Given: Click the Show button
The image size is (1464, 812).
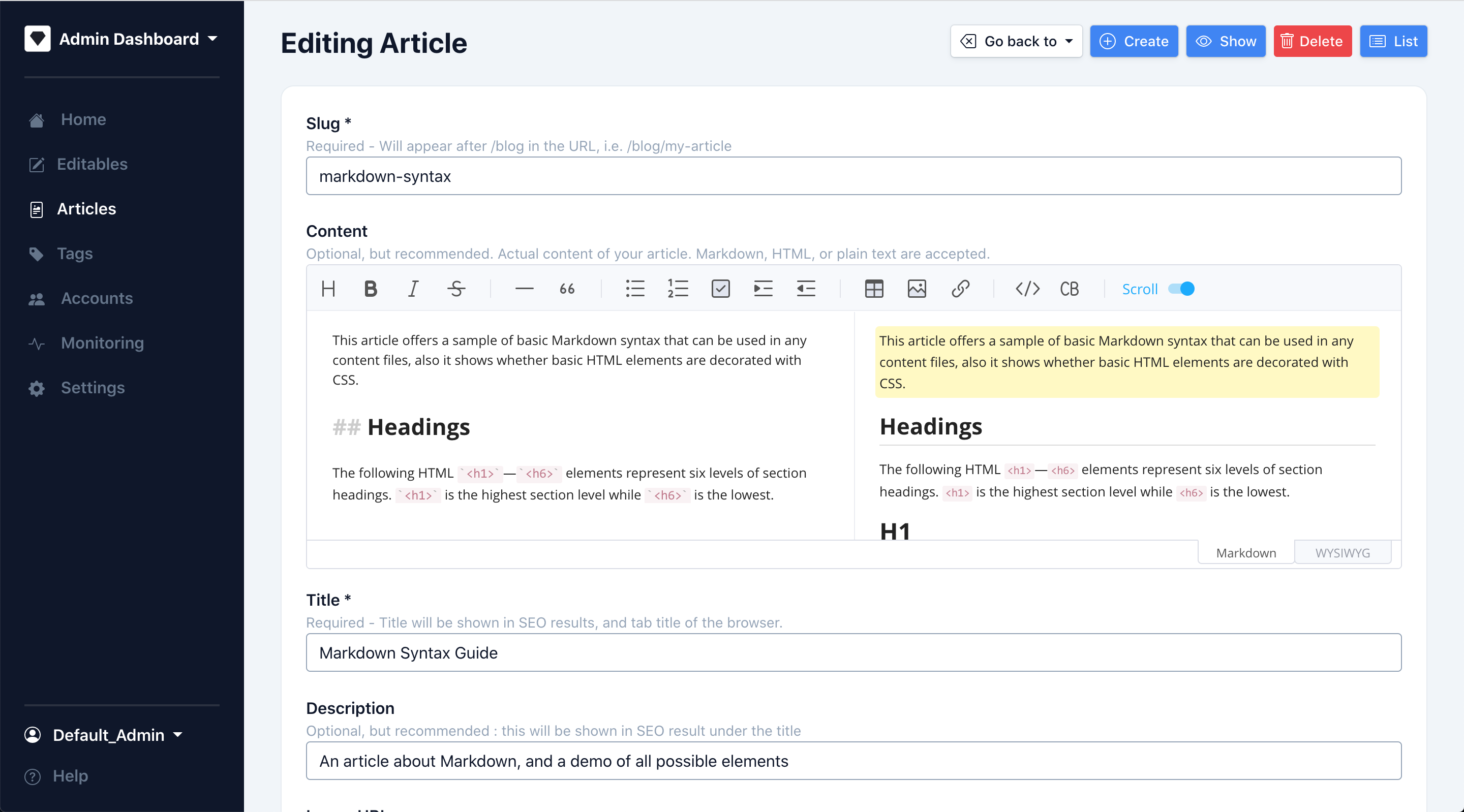Looking at the screenshot, I should pos(1226,41).
